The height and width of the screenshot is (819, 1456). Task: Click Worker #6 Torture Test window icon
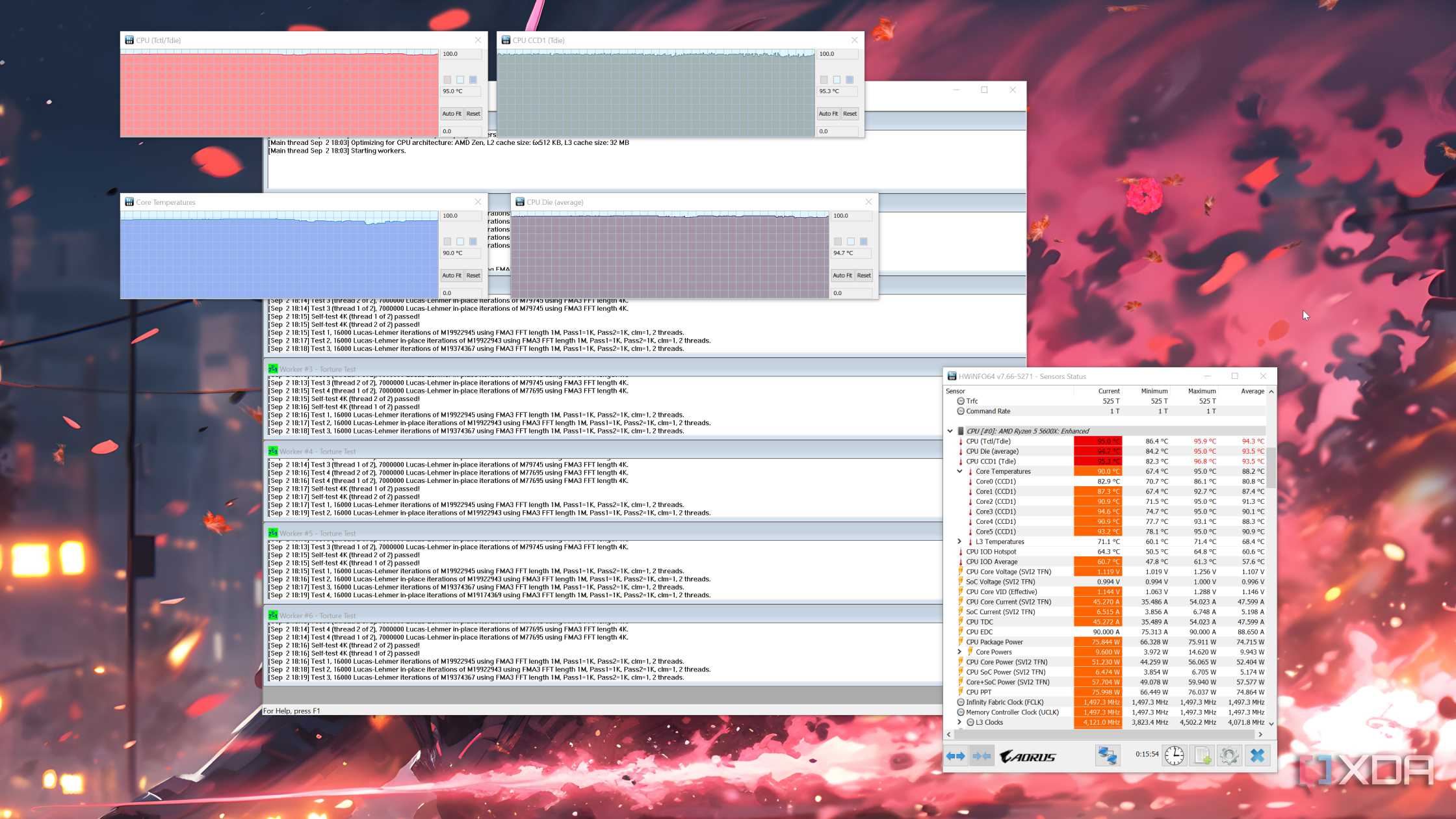click(273, 615)
